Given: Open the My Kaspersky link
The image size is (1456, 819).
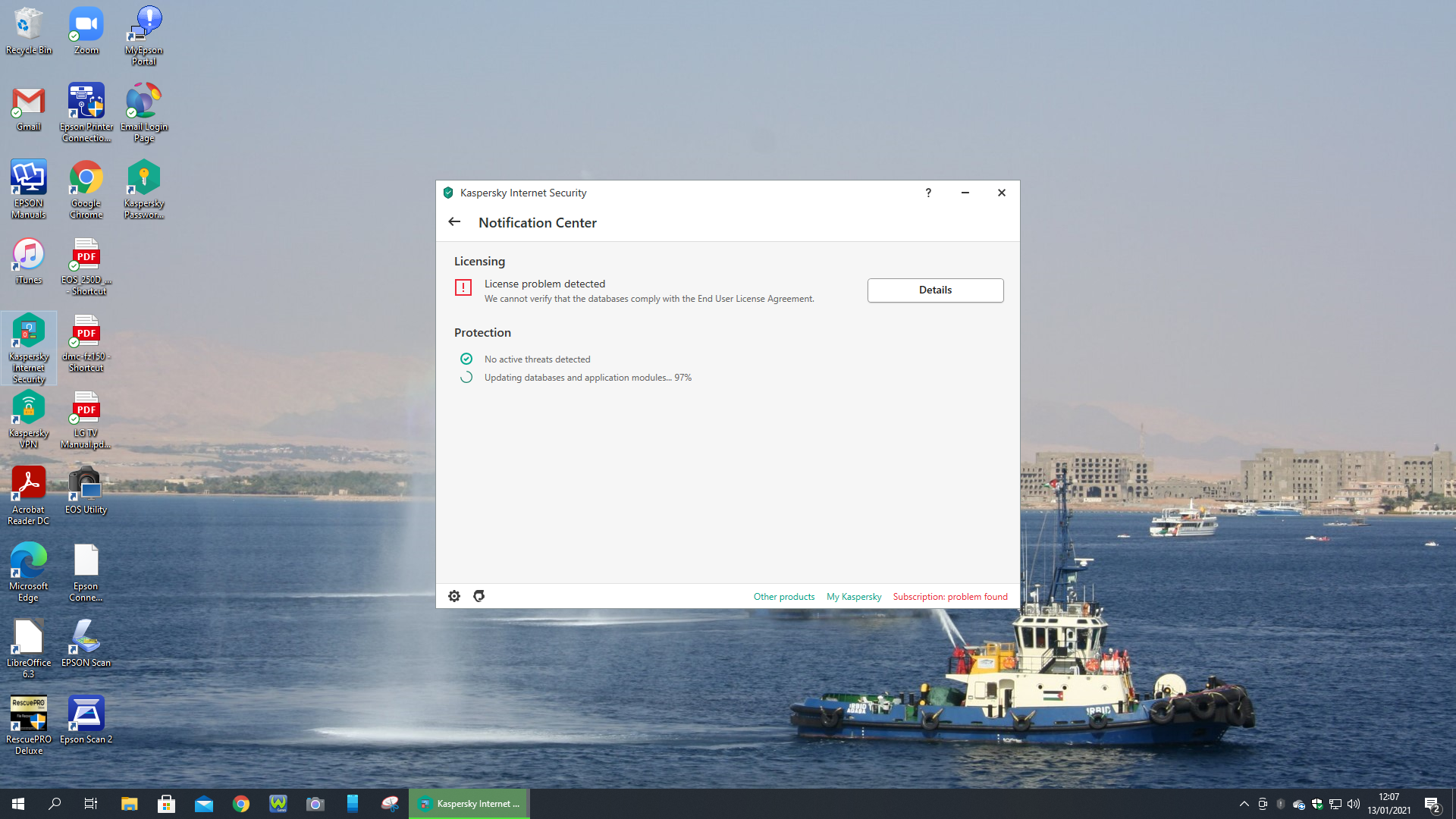Looking at the screenshot, I should coord(853,597).
